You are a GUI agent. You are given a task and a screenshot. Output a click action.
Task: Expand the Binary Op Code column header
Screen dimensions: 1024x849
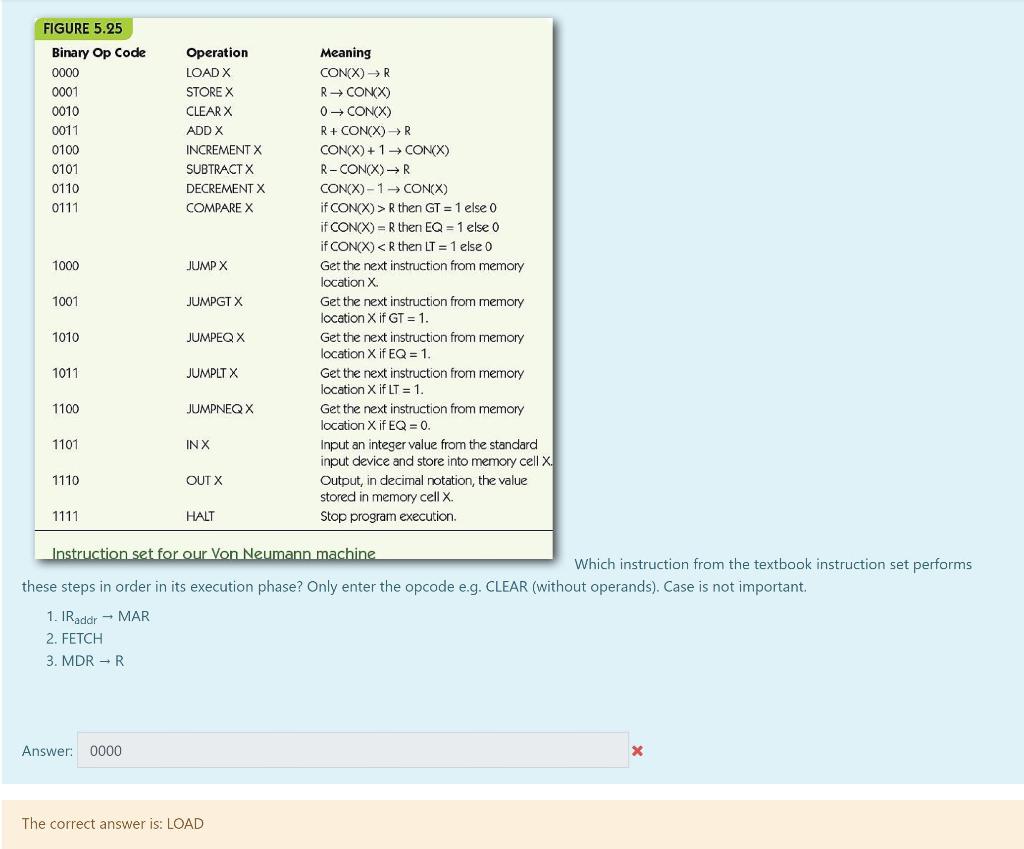98,52
